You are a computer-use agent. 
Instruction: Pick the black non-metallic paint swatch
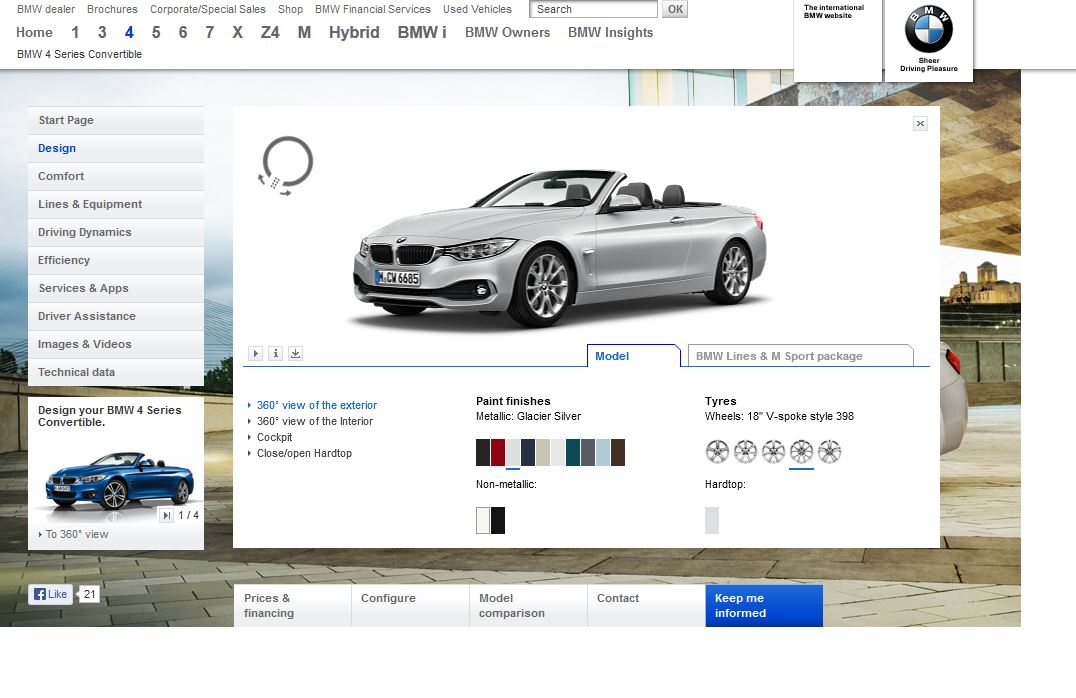(x=498, y=520)
